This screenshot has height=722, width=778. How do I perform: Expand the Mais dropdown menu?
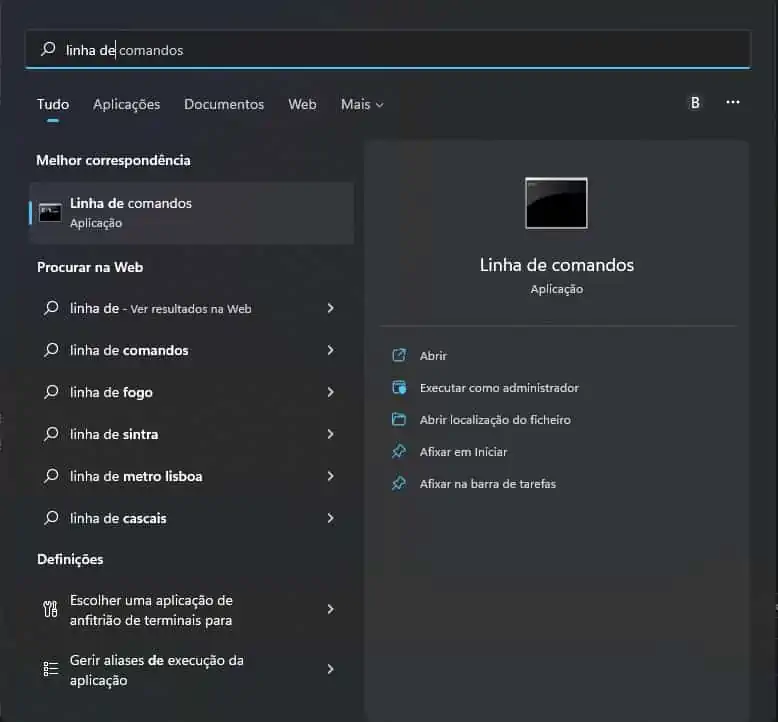362,104
